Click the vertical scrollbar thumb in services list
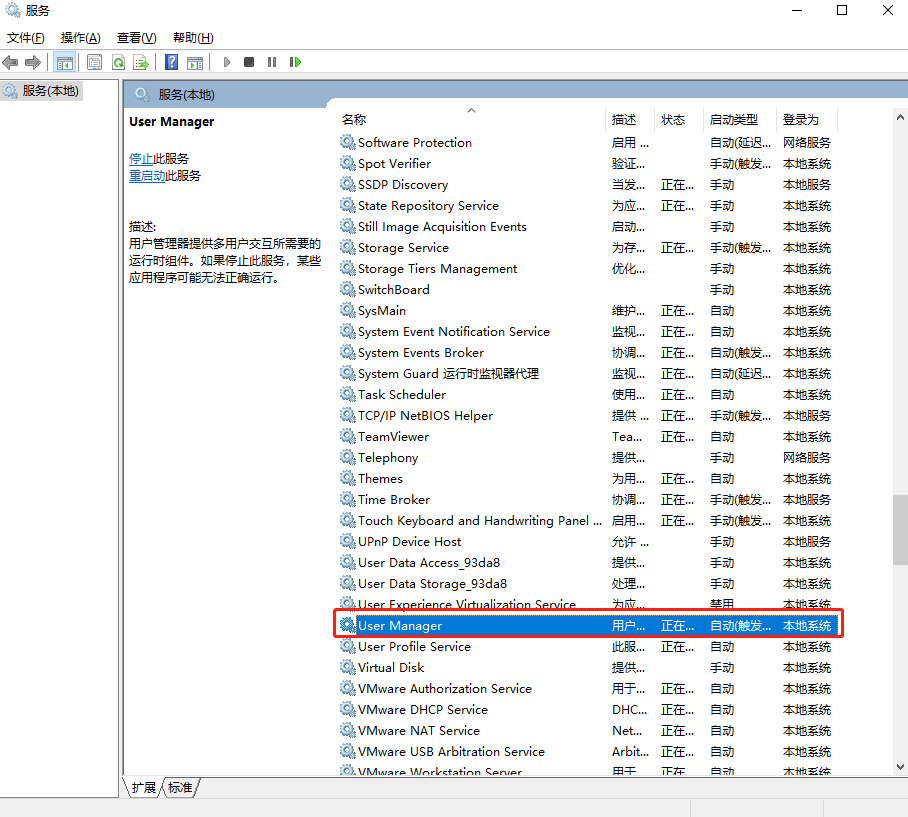The width and height of the screenshot is (908, 817). click(900, 530)
